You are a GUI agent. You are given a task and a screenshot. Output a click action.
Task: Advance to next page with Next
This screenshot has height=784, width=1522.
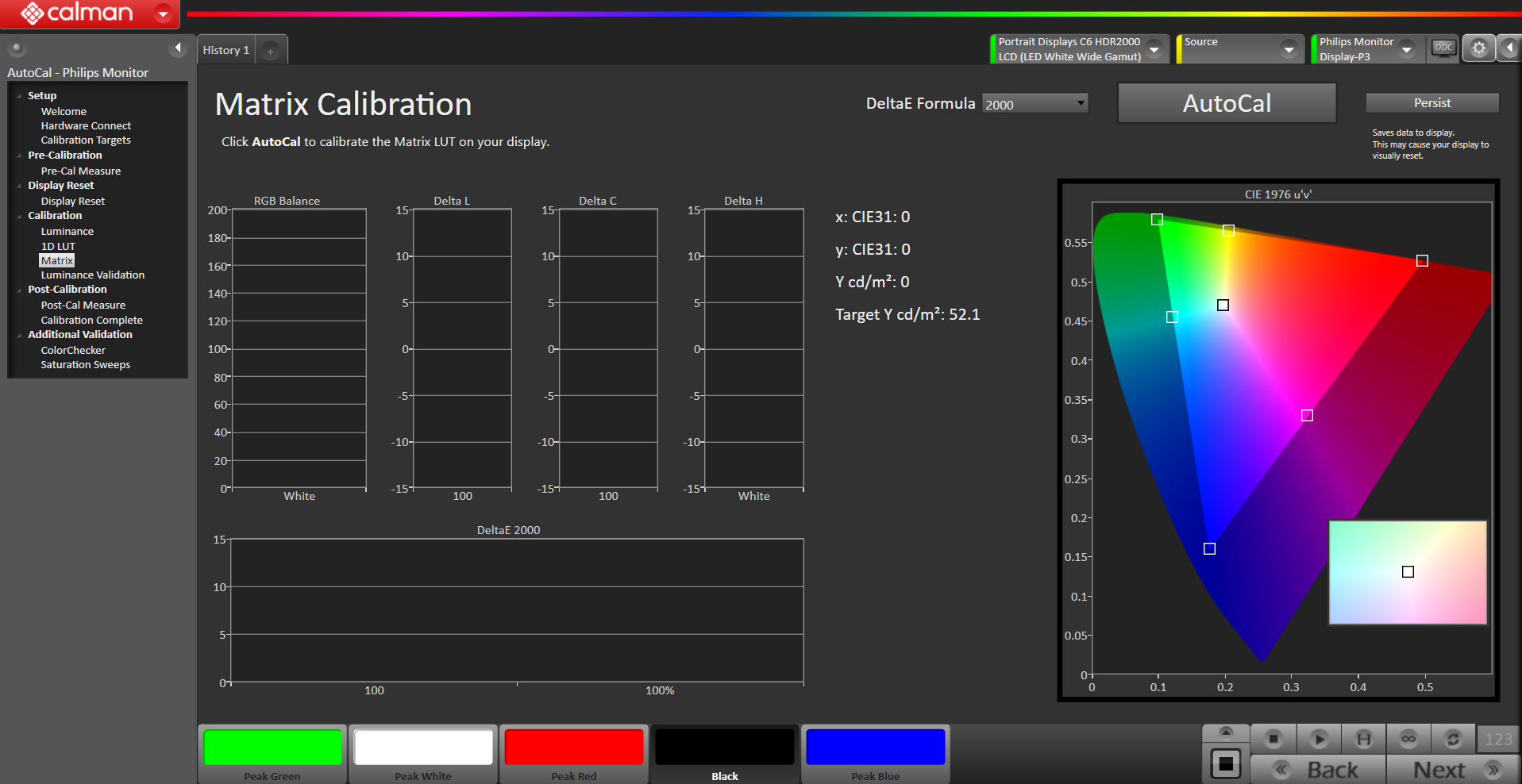(x=1454, y=770)
